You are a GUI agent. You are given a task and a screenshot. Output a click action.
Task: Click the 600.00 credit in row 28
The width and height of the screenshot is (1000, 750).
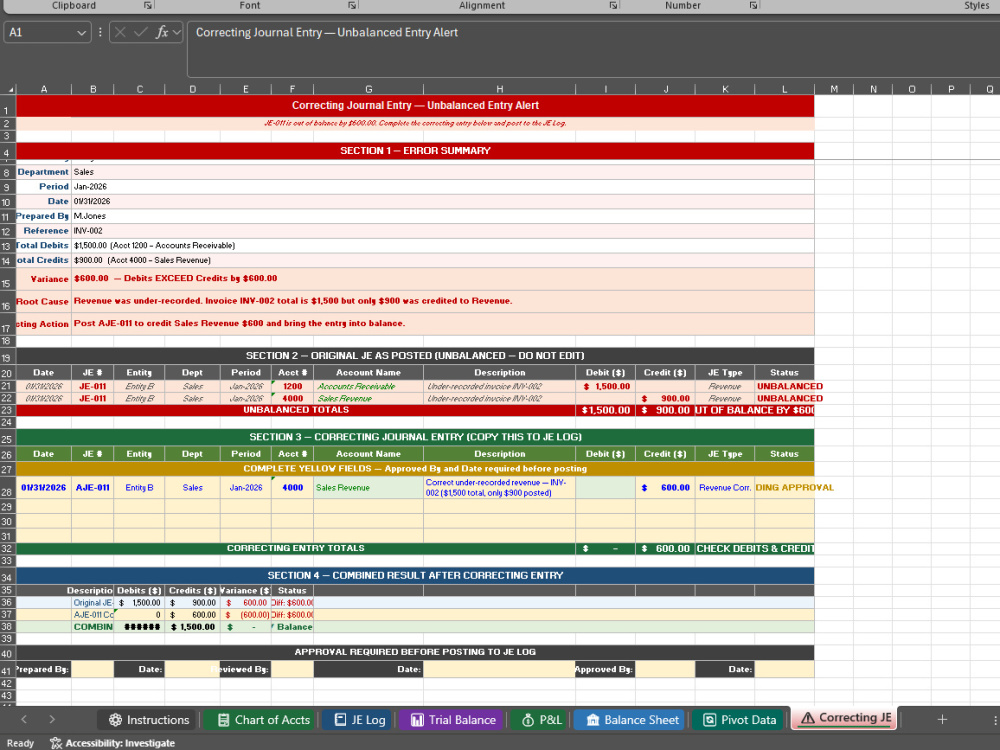point(665,488)
